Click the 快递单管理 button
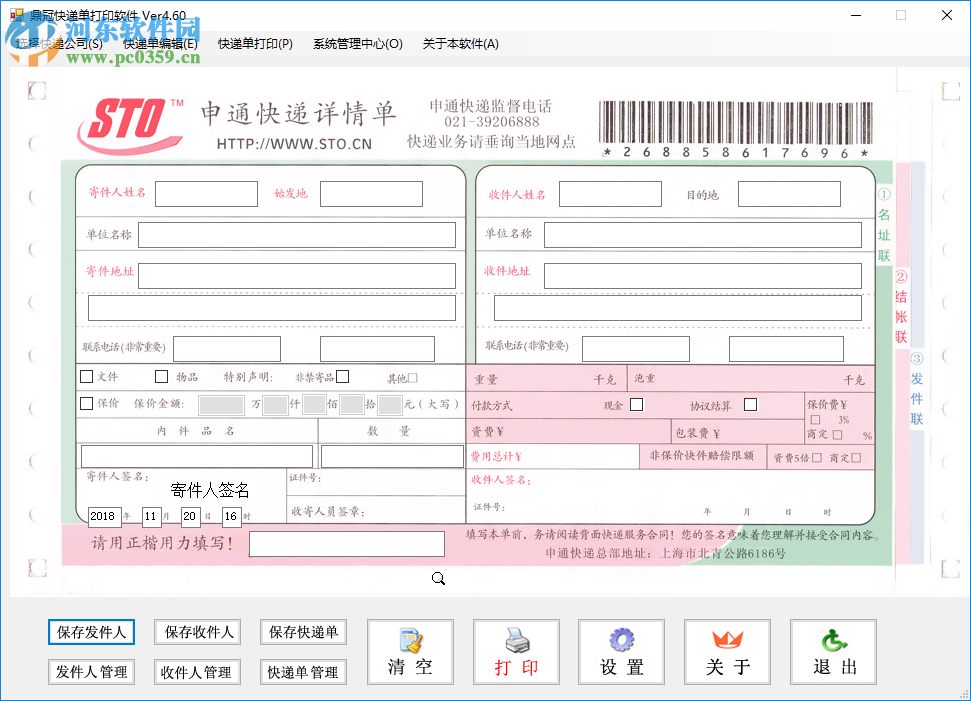 pyautogui.click(x=303, y=672)
